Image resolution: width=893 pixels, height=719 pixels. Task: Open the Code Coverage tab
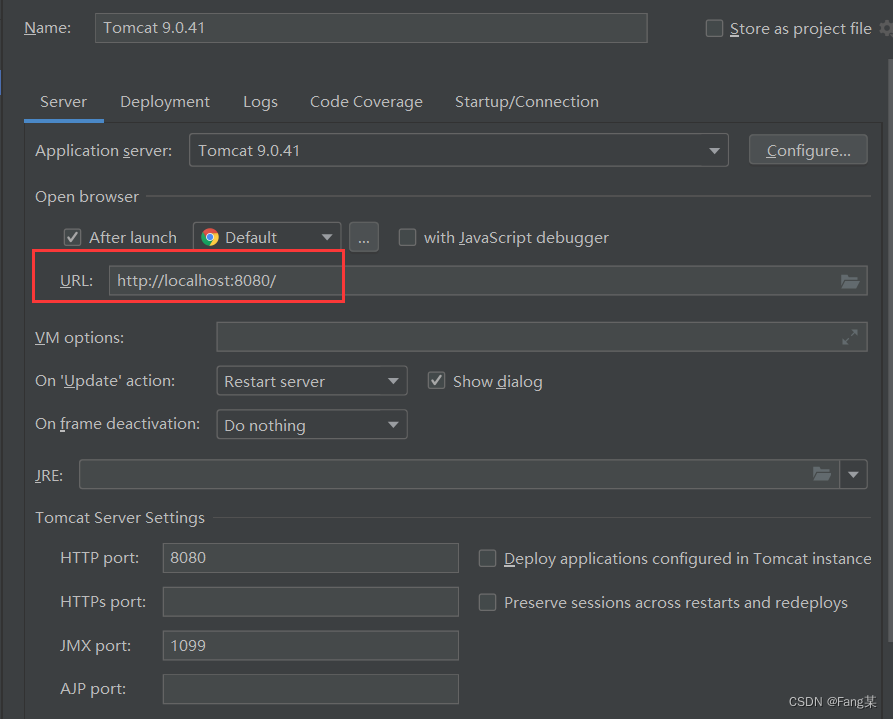coord(366,102)
